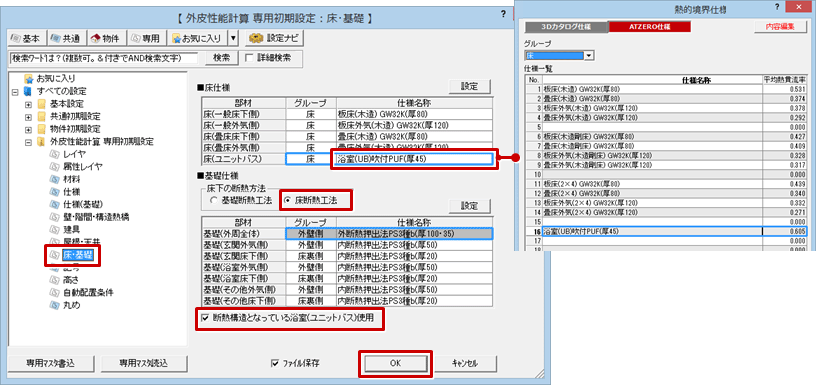The width and height of the screenshot is (816, 385).
Task: Click the ? help icon of main dialog
Action: [x=503, y=14]
